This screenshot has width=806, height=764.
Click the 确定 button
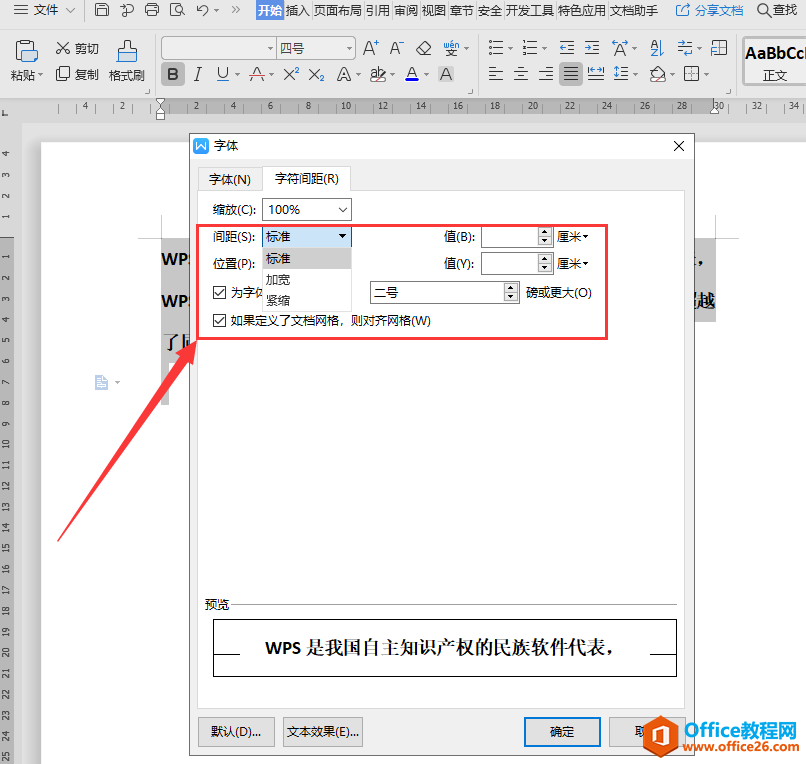coord(562,732)
